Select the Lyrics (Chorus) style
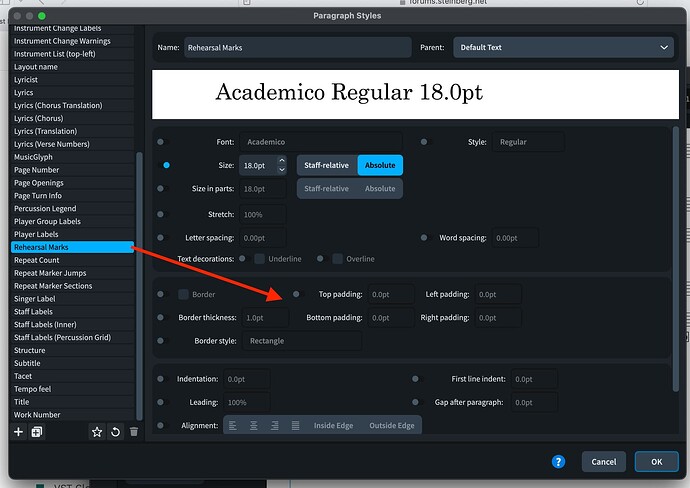 72,118
